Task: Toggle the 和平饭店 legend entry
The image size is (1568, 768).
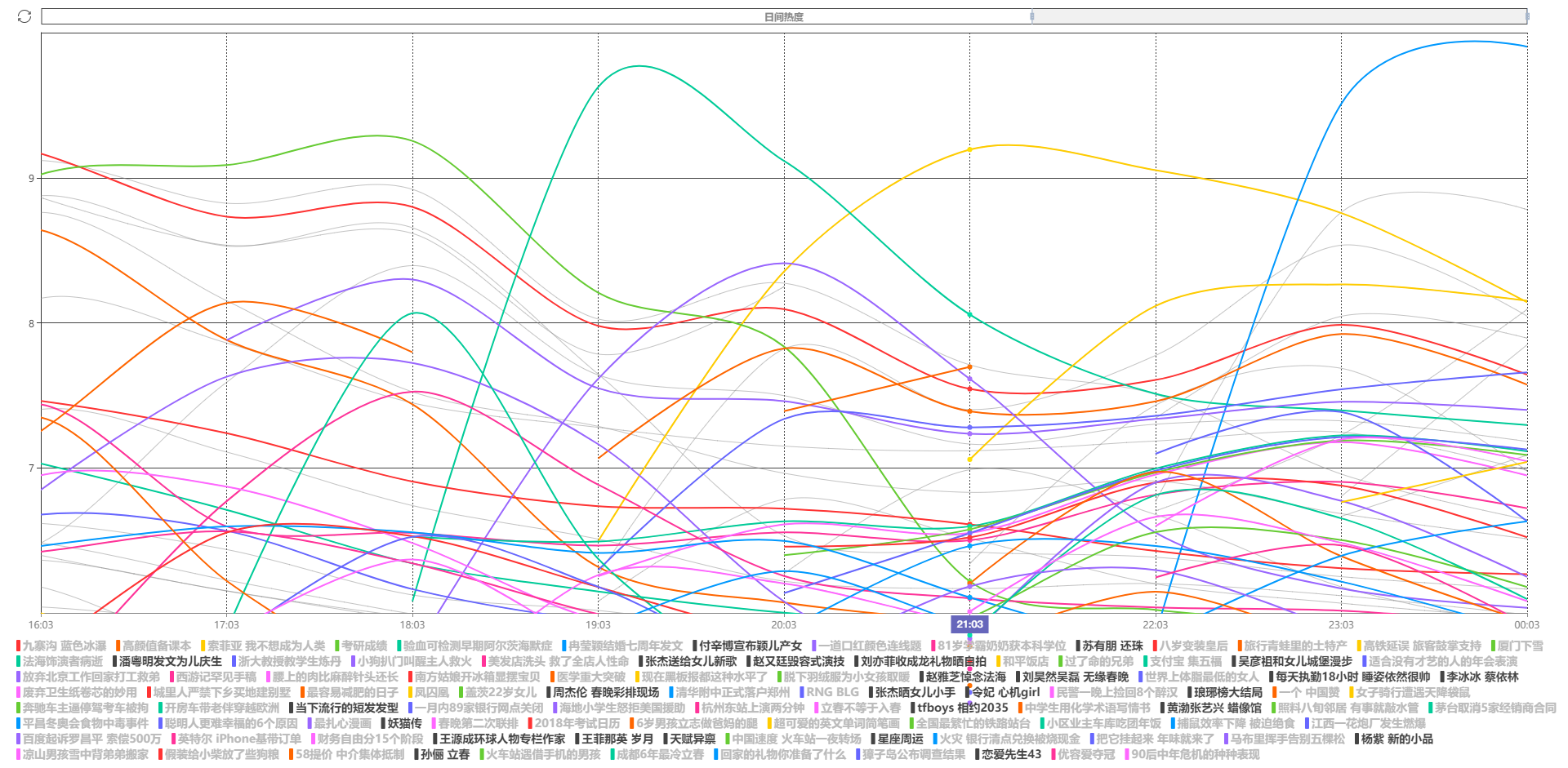Action: click(1022, 661)
